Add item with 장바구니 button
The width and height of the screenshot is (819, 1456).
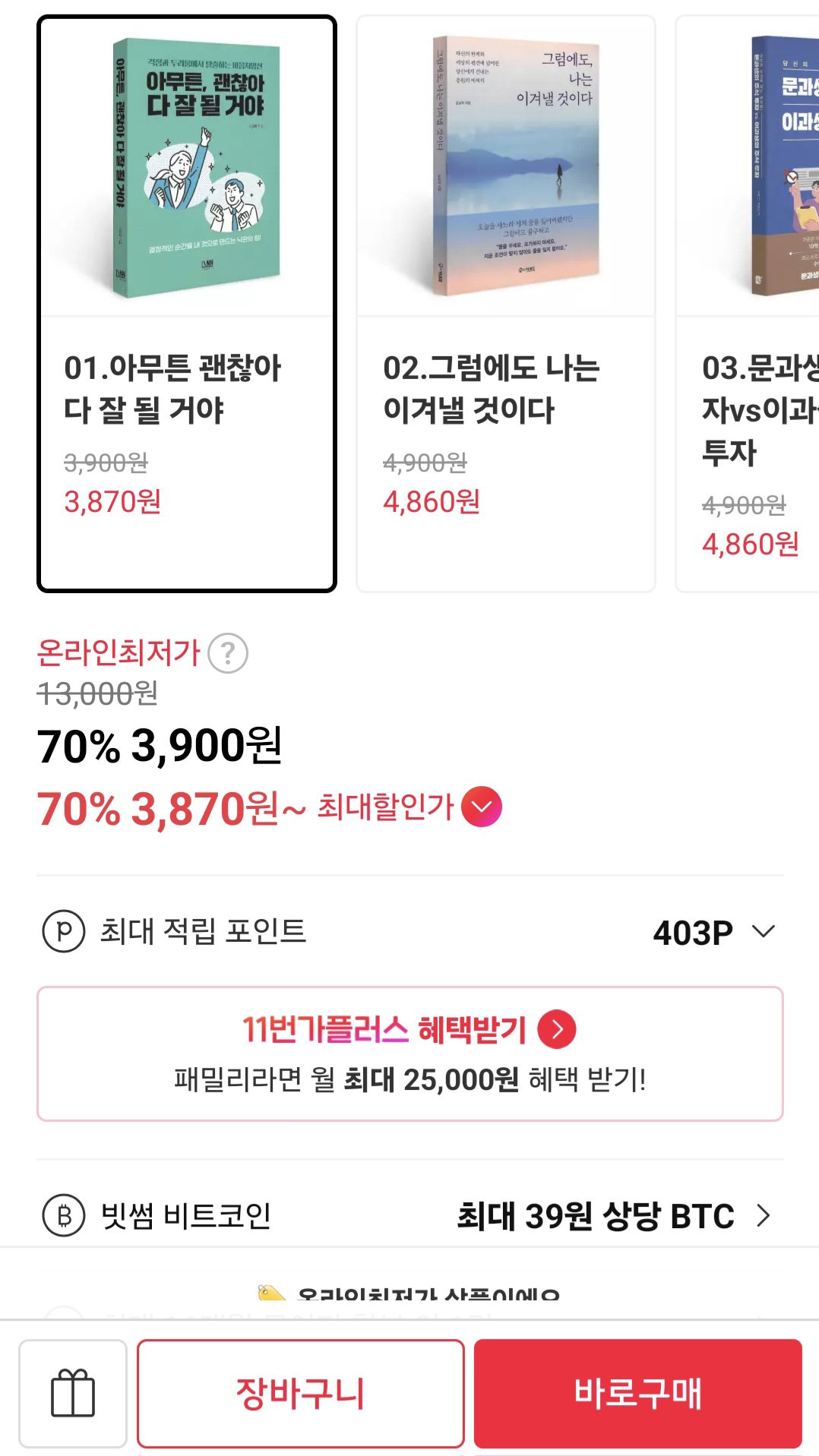pyautogui.click(x=301, y=1393)
